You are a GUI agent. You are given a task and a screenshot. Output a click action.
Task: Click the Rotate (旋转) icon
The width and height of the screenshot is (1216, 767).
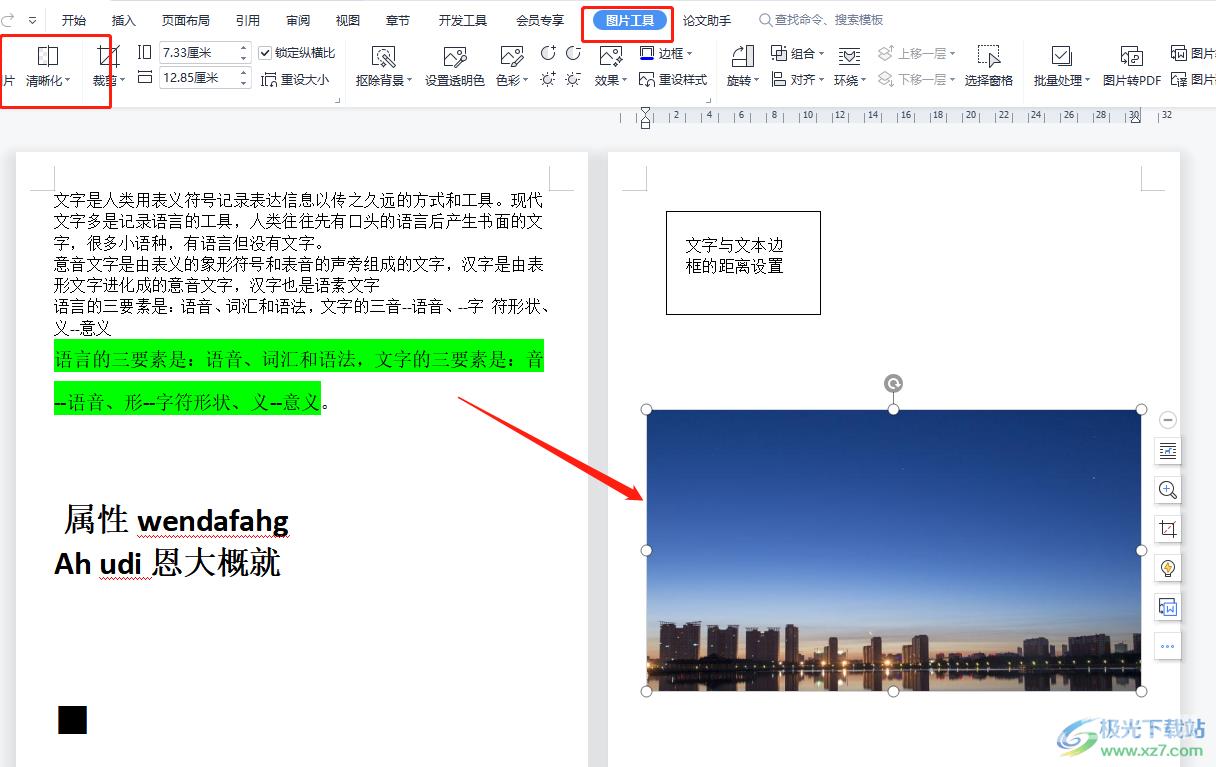(x=743, y=56)
